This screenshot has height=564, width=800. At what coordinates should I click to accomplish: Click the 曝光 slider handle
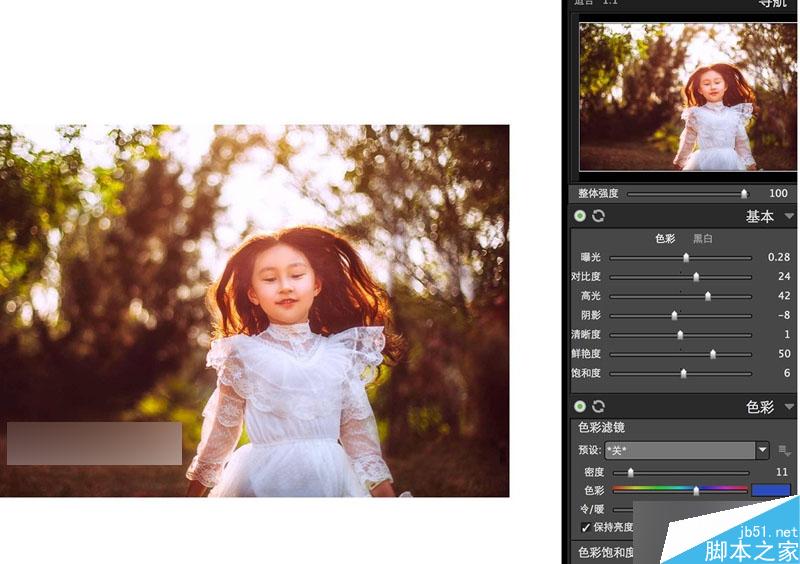[686, 258]
